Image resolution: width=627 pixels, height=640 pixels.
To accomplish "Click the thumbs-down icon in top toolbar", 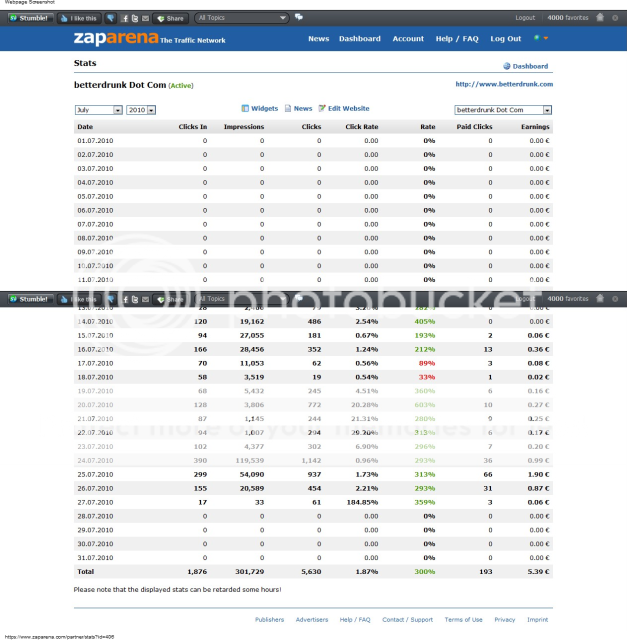I will (x=110, y=18).
